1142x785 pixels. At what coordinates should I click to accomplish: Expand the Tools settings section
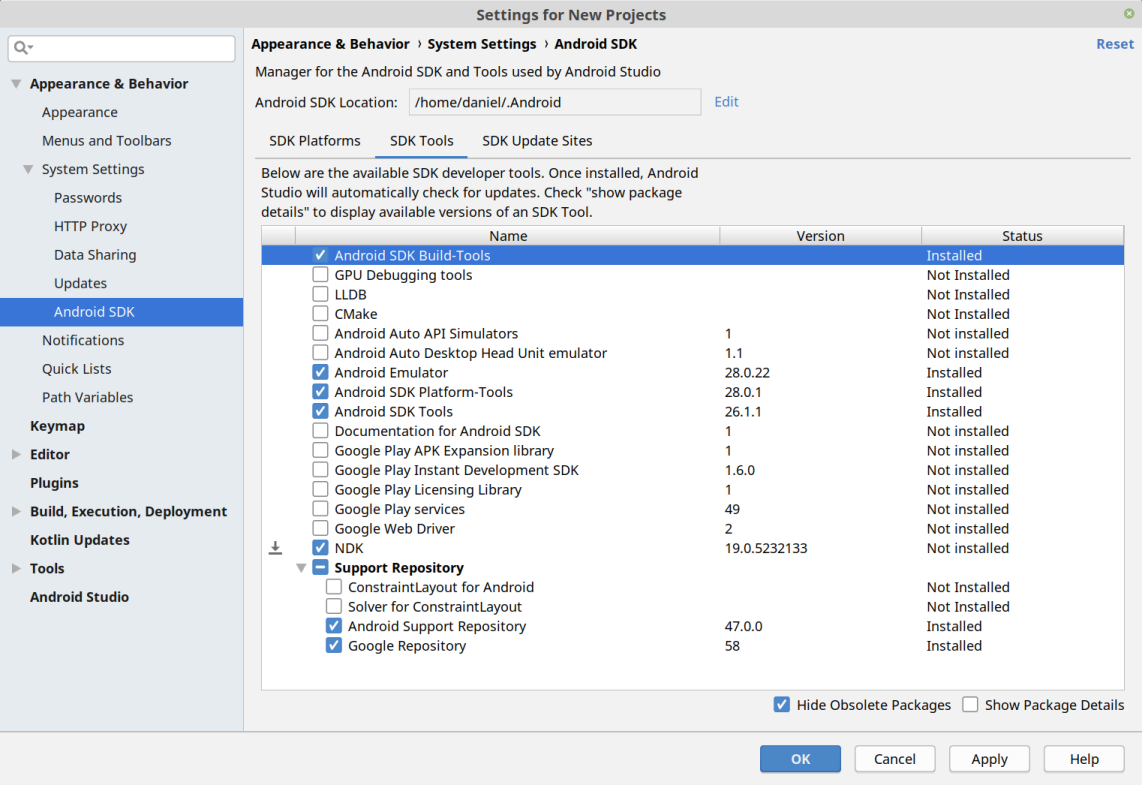click(x=16, y=568)
